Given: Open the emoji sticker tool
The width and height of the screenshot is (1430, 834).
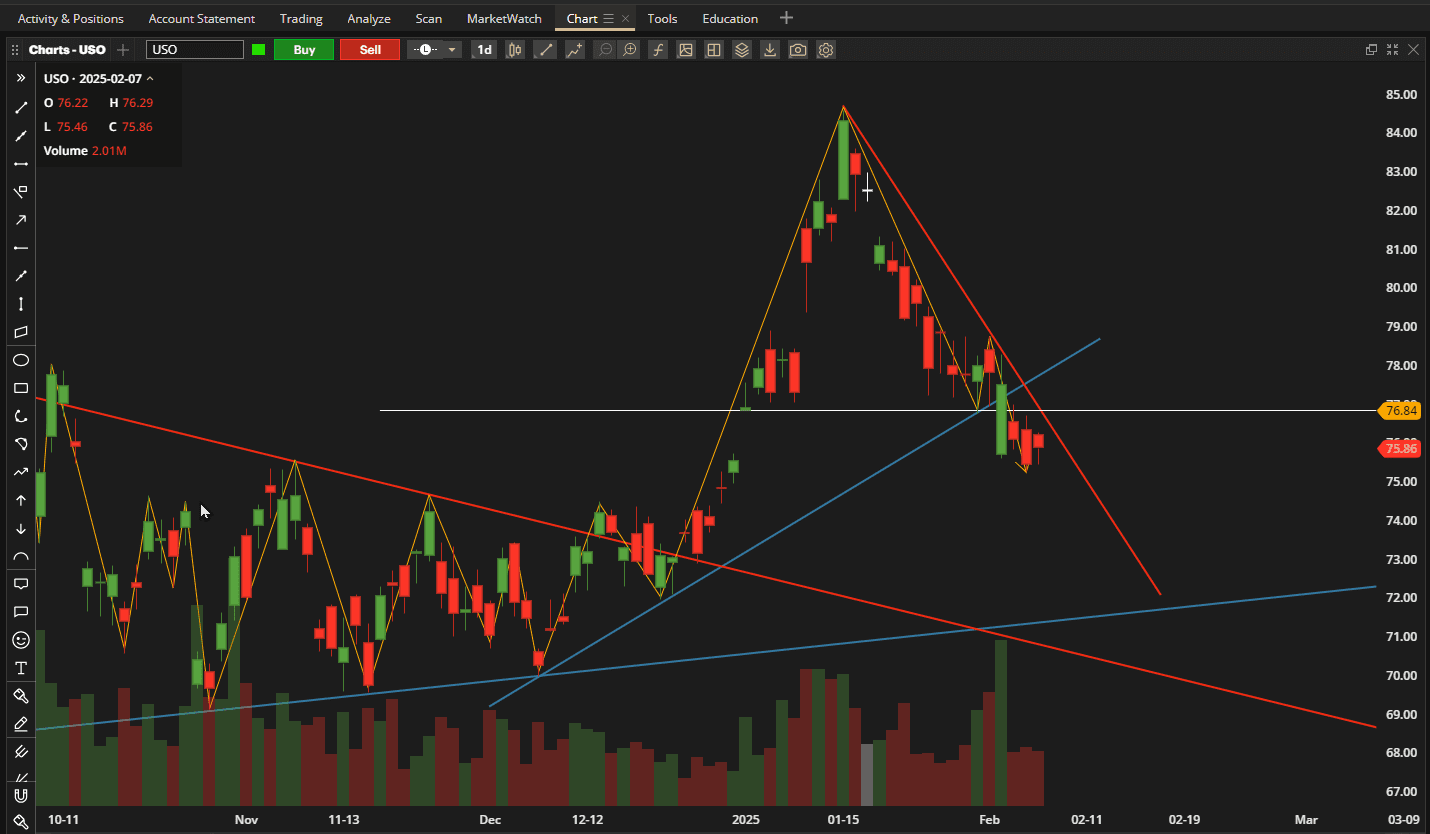Looking at the screenshot, I should click(21, 639).
